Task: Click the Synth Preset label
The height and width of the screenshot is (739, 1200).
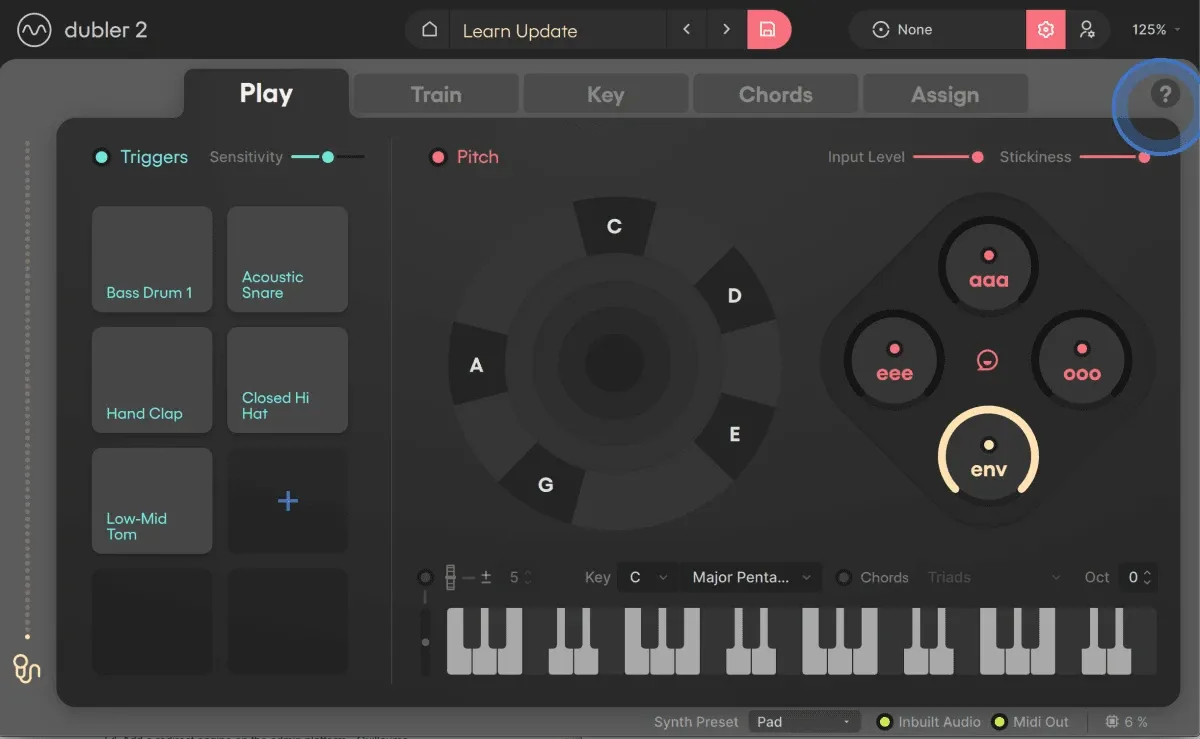Action: click(x=696, y=722)
